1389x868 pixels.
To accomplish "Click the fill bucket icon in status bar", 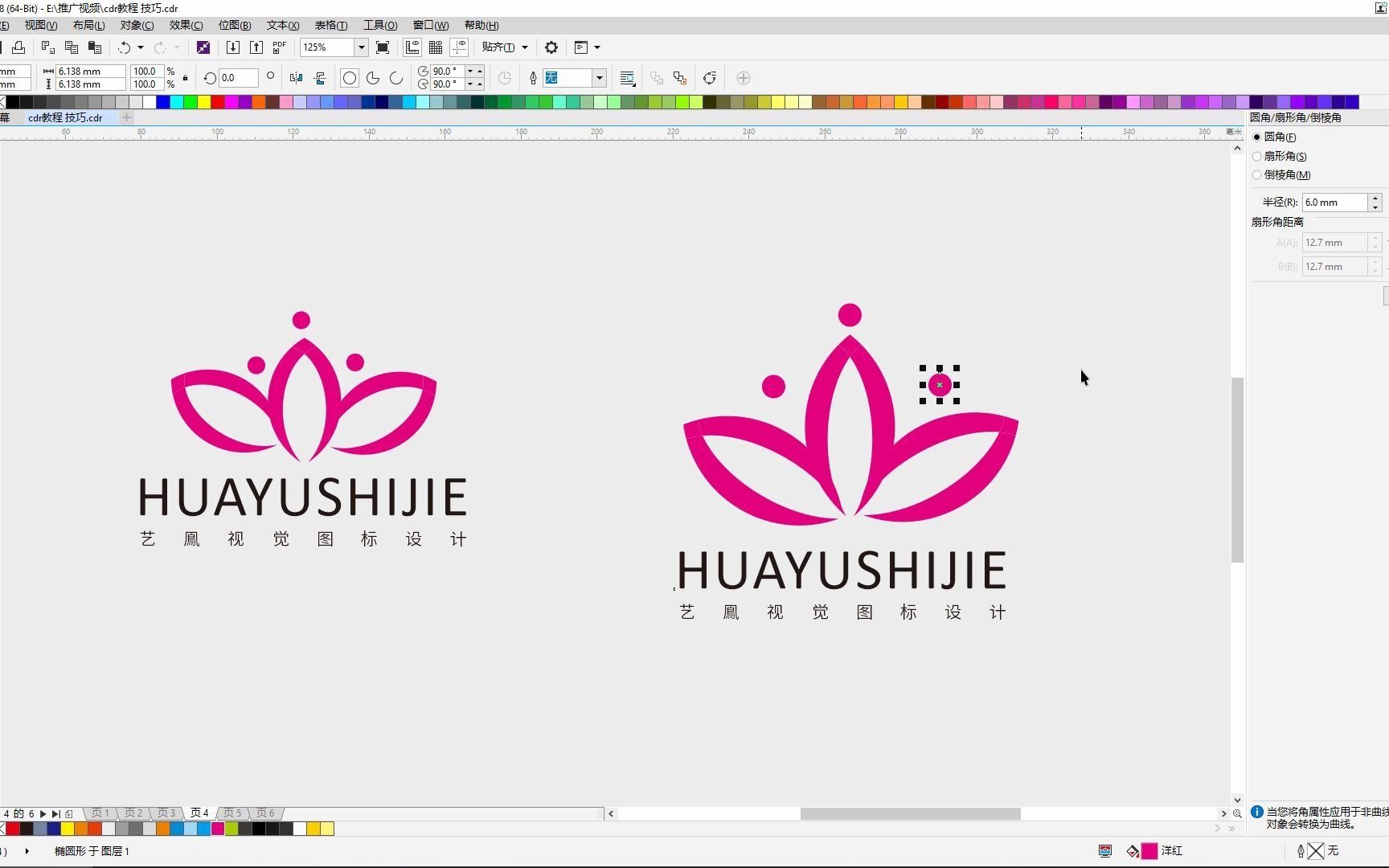I will click(1133, 850).
